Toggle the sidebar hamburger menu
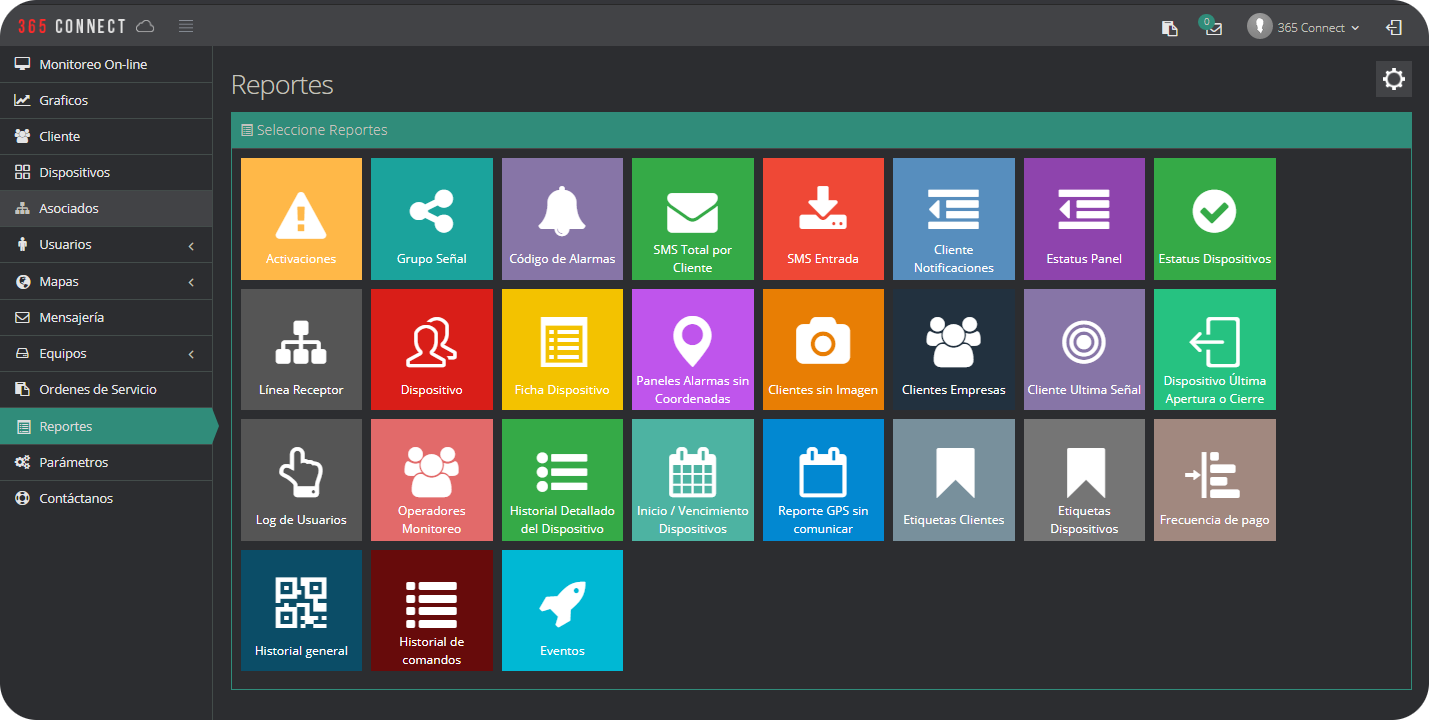The width and height of the screenshot is (1429, 720). [x=186, y=26]
